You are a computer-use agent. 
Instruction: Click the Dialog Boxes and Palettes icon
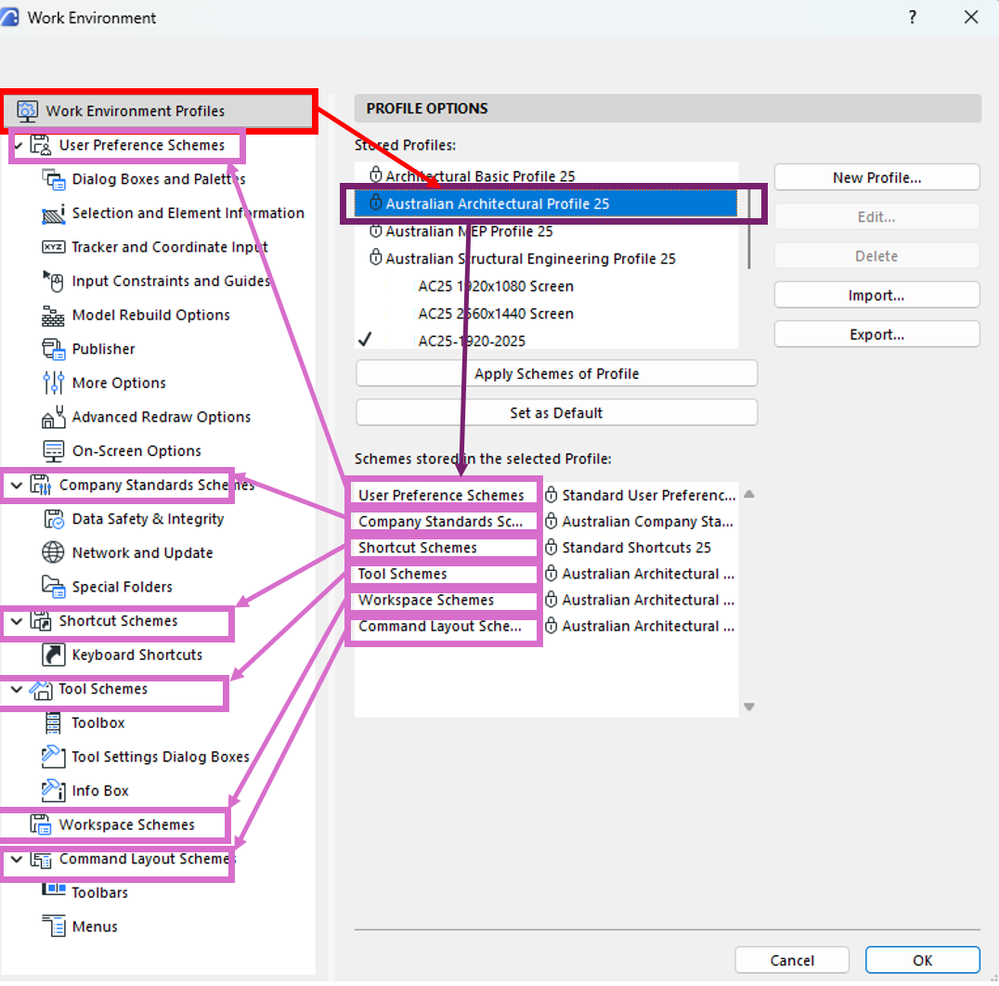coord(54,180)
